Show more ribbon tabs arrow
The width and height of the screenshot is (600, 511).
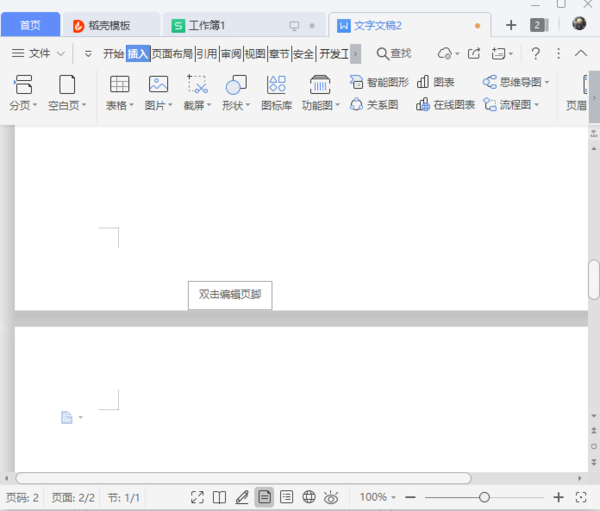point(355,54)
